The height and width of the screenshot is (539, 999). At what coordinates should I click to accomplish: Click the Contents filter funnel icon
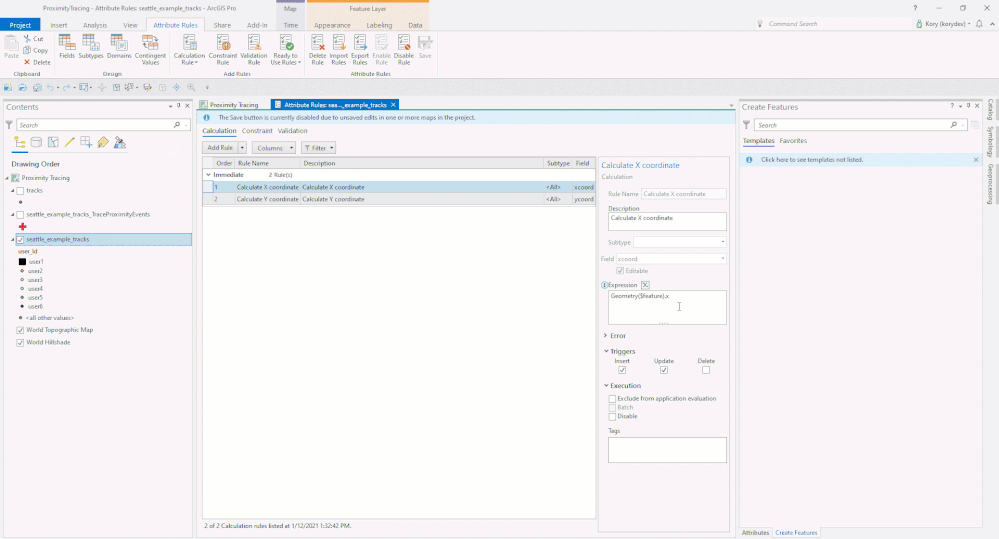tap(9, 125)
